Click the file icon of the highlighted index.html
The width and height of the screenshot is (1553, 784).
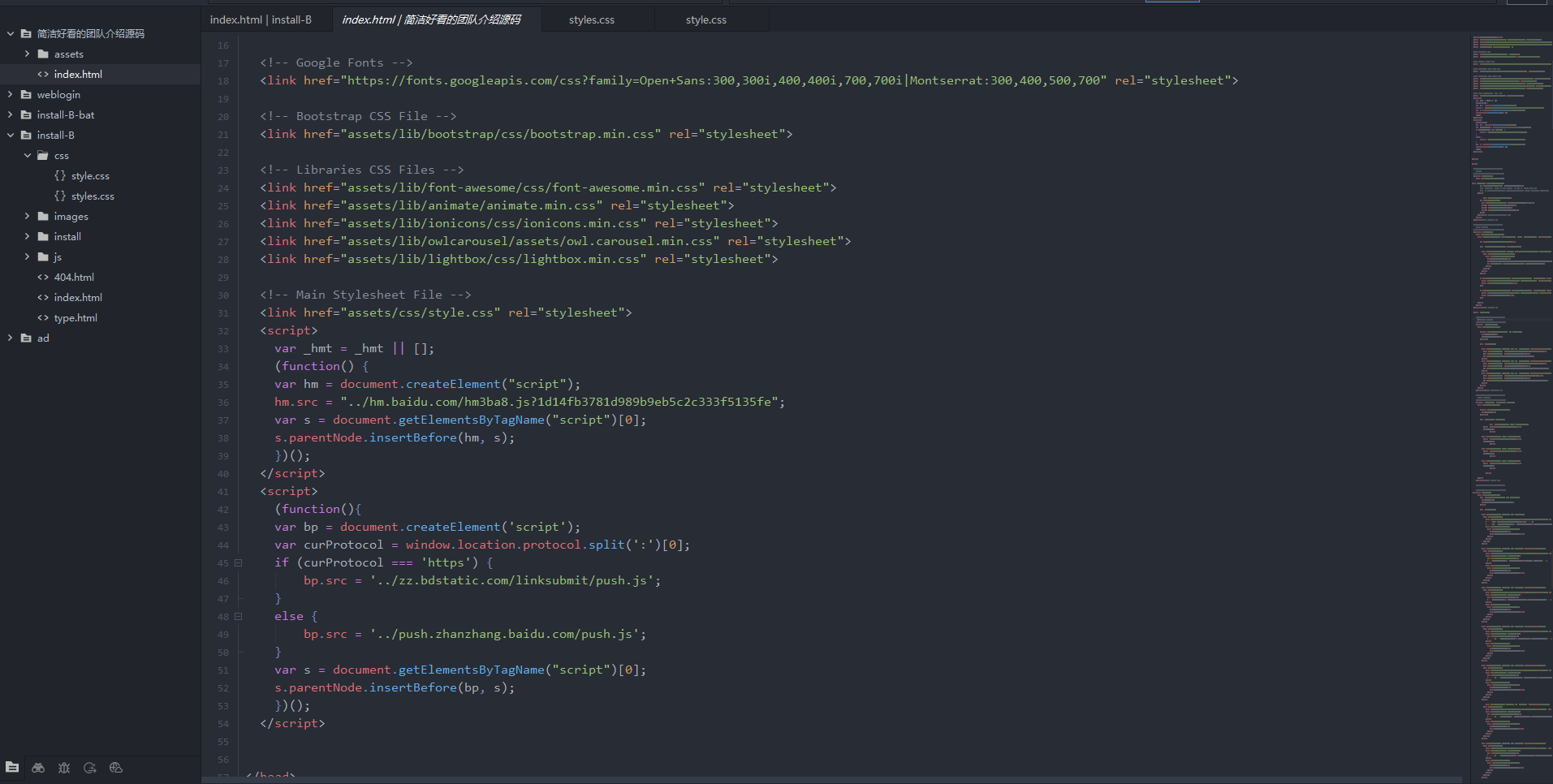pos(43,75)
